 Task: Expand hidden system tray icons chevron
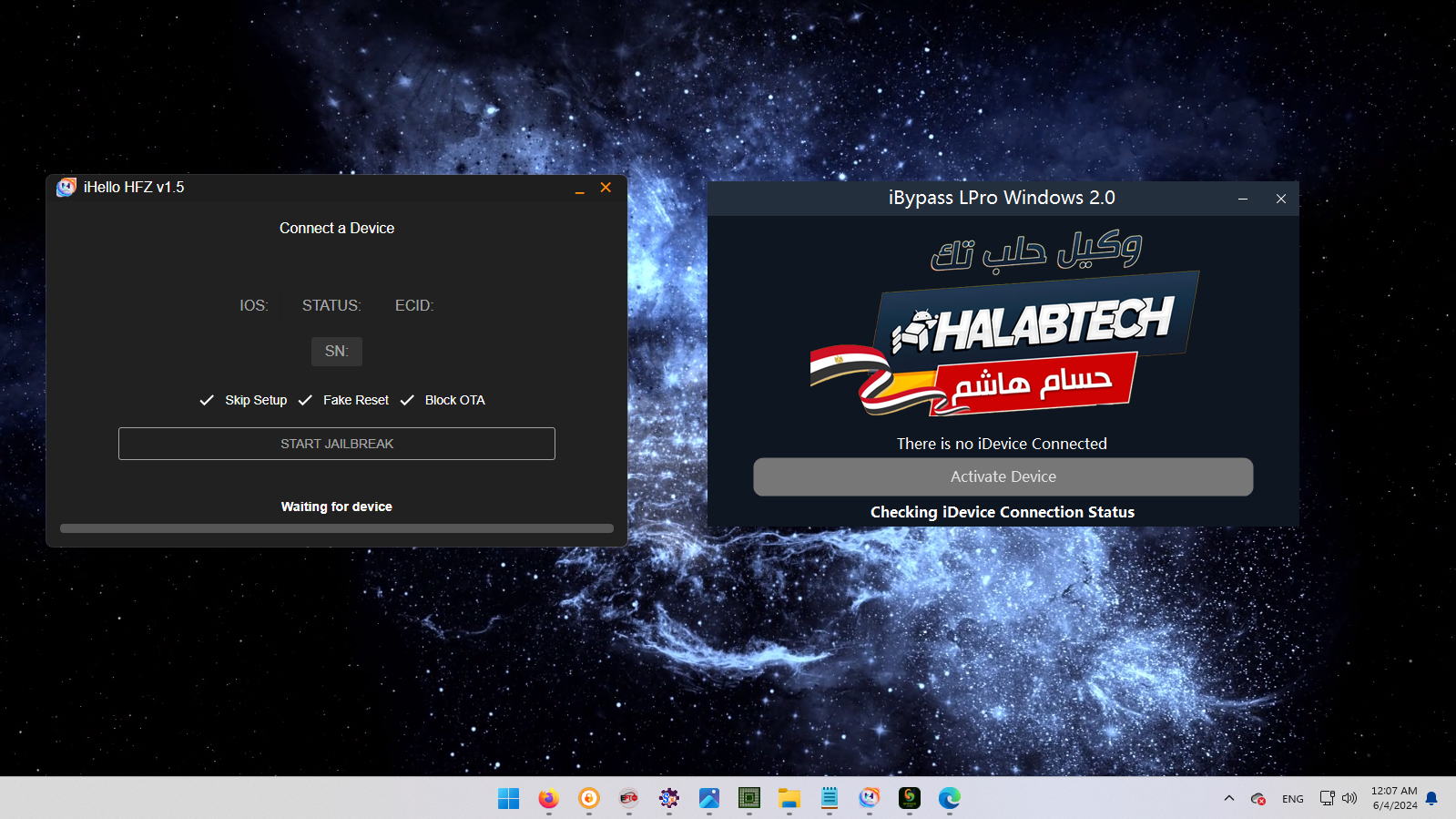[x=1229, y=798]
